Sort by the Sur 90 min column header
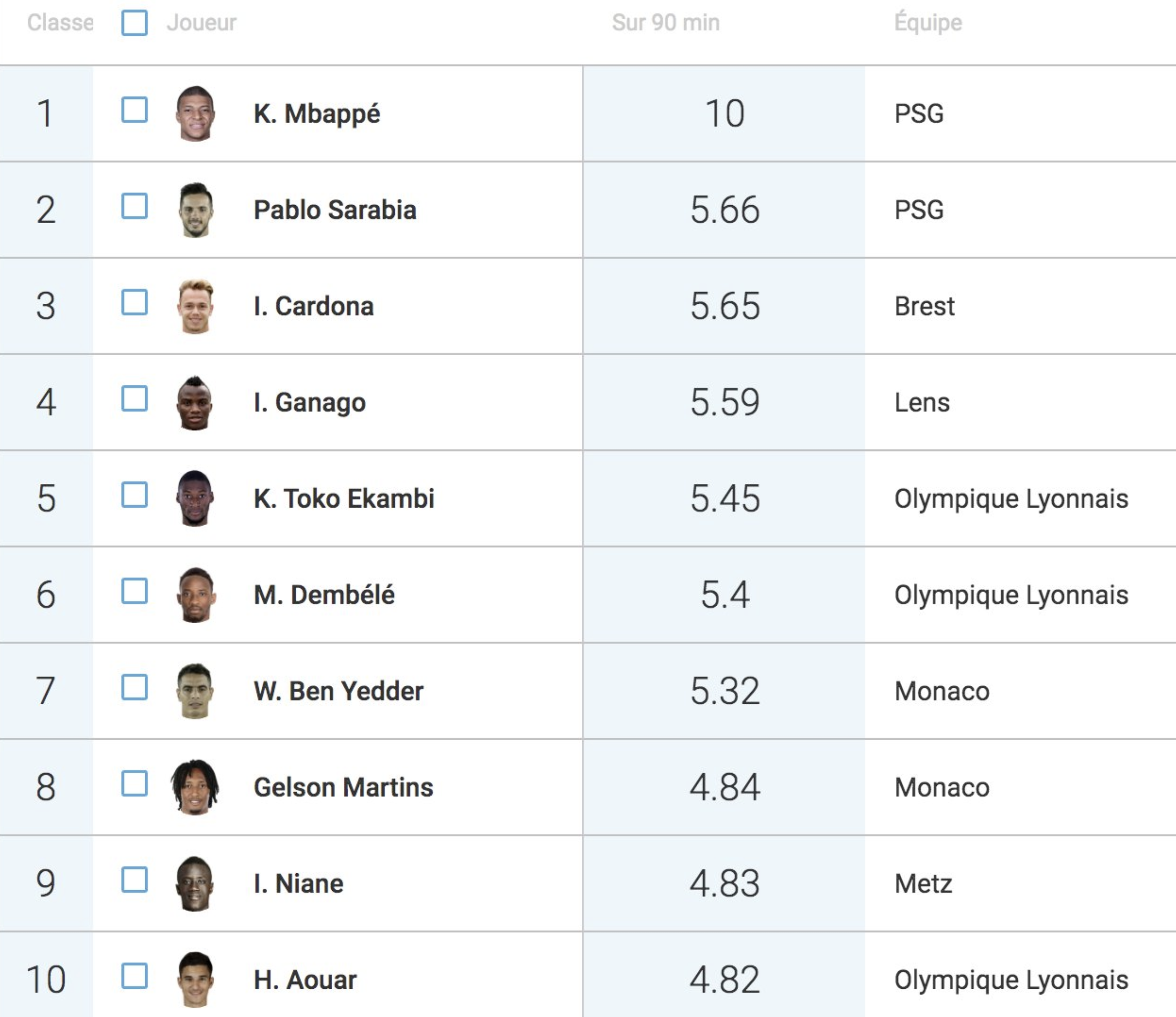1176x1017 pixels. coord(666,23)
